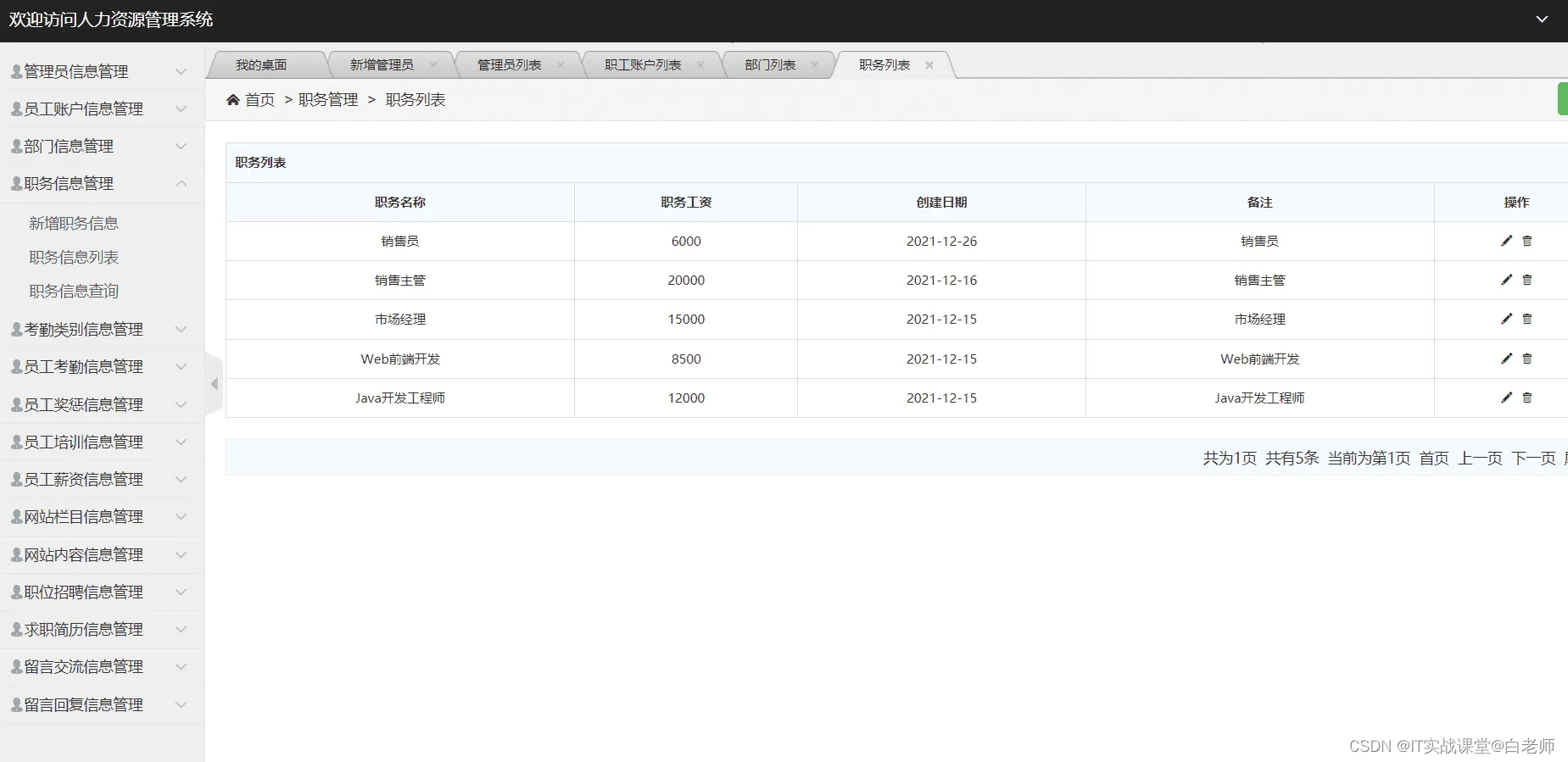Go to 上一页 in pagination

pyautogui.click(x=1480, y=459)
